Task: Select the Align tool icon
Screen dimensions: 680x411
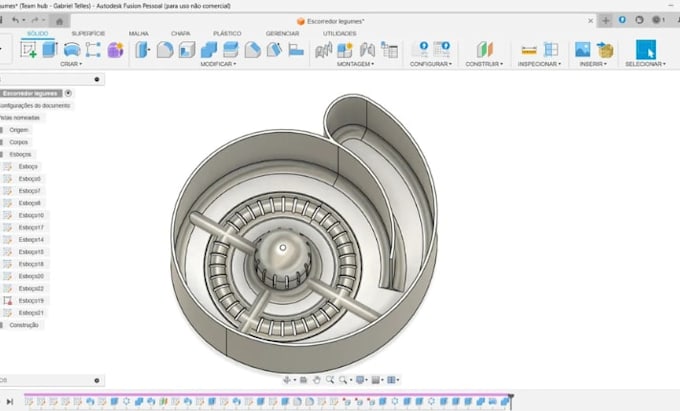Action: click(296, 49)
